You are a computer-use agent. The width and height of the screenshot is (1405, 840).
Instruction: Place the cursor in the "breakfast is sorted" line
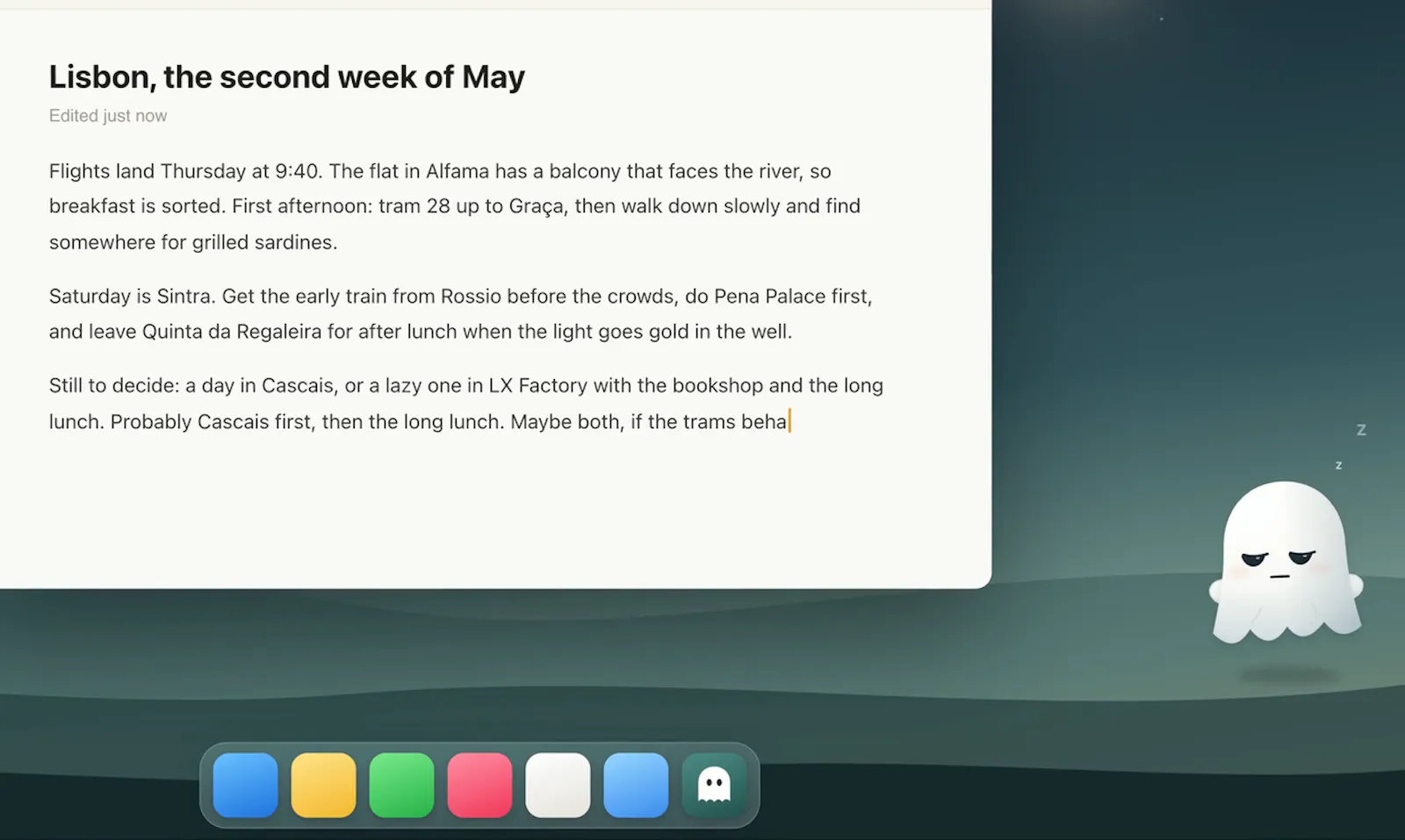click(455, 206)
